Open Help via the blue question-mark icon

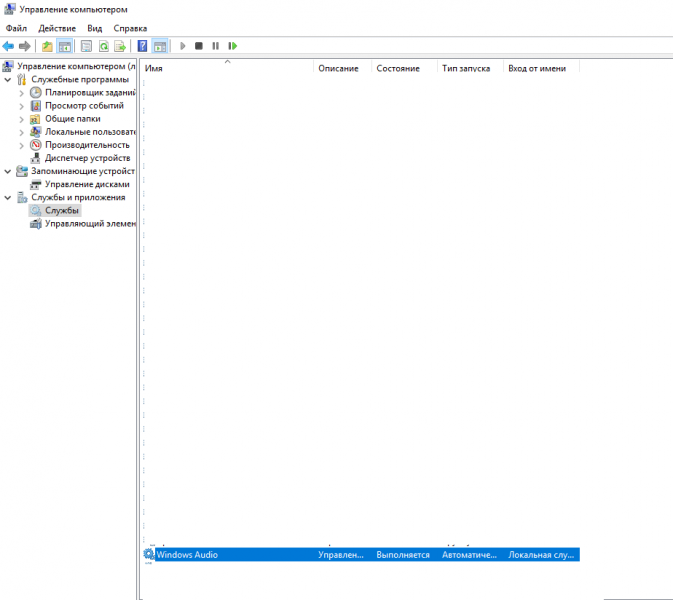(x=142, y=46)
